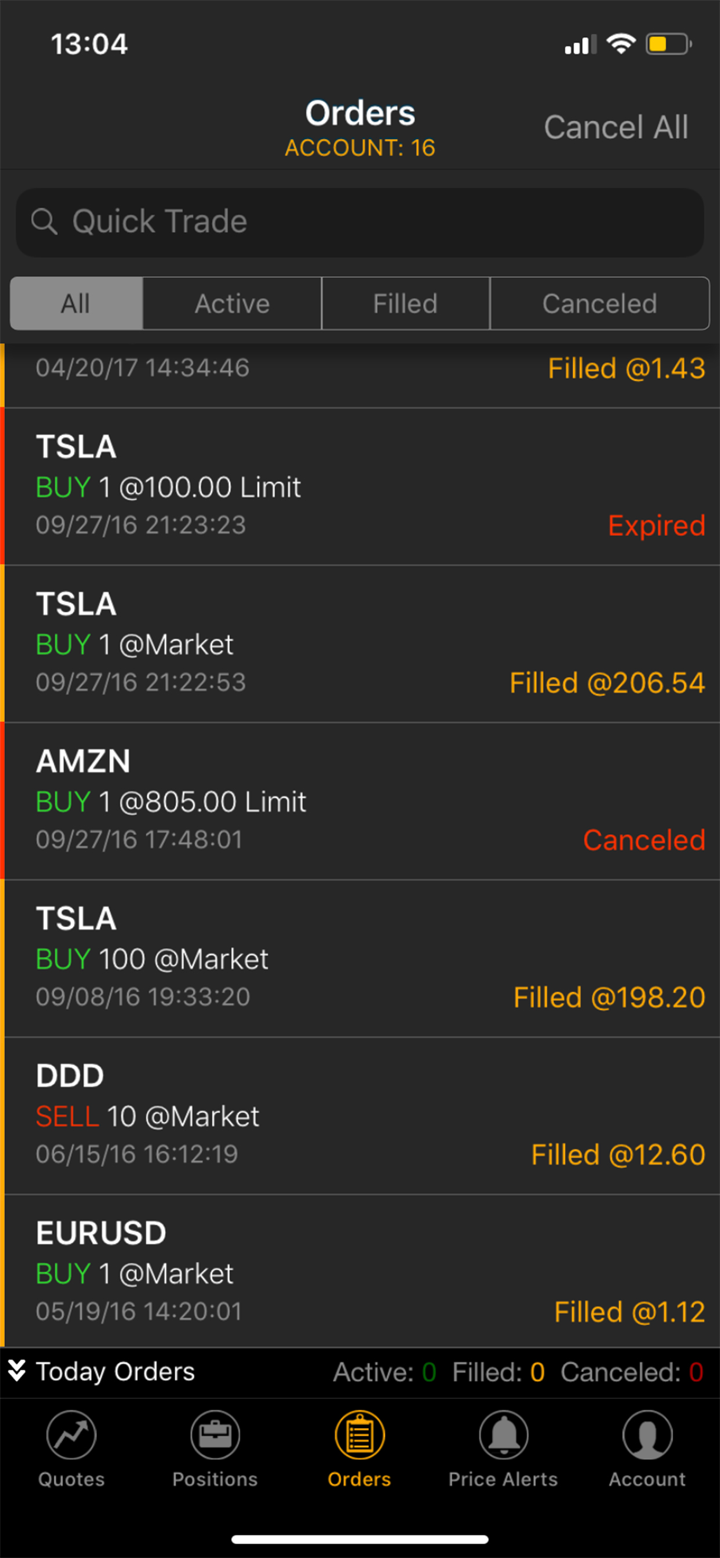Open the Account profile icon
The width and height of the screenshot is (720, 1558).
pos(647,1437)
